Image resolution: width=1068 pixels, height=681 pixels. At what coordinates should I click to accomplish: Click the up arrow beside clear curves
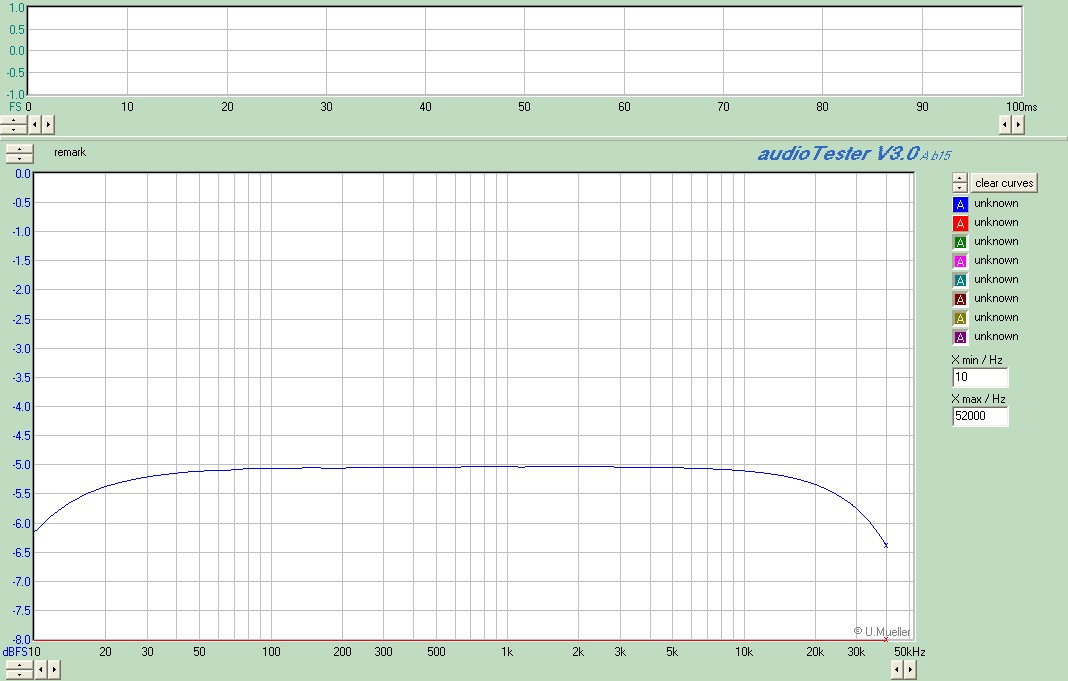(960, 178)
